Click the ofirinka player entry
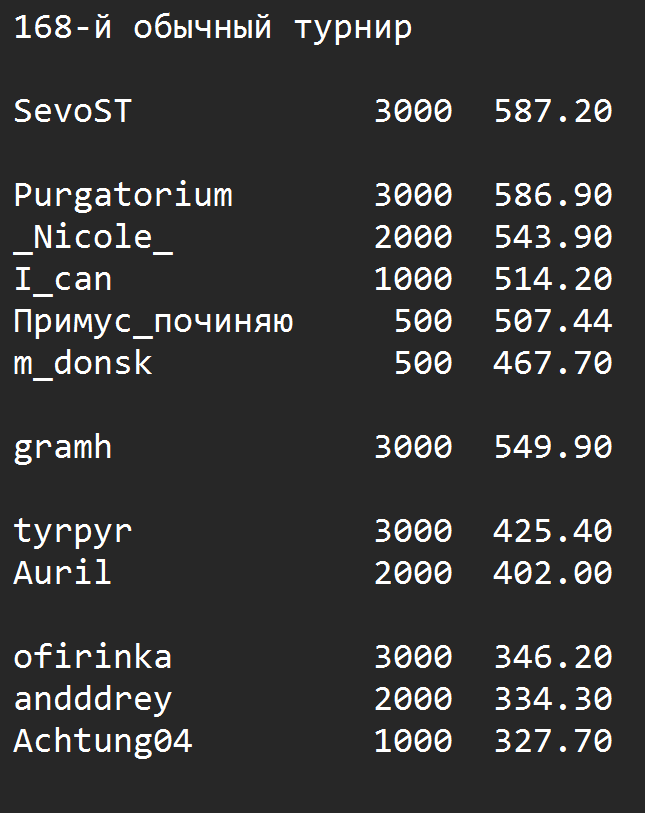Screen dimensions: 645x813 click(x=93, y=657)
